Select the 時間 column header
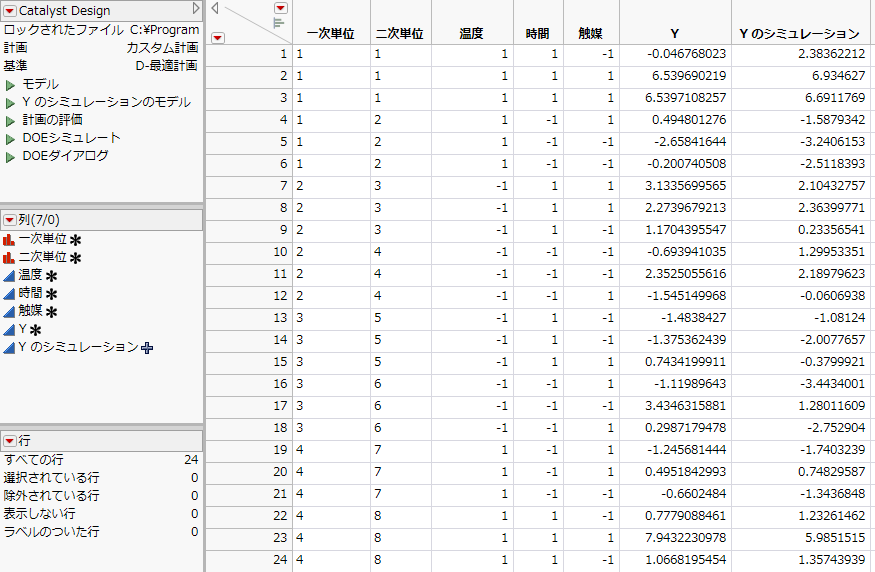 point(537,33)
